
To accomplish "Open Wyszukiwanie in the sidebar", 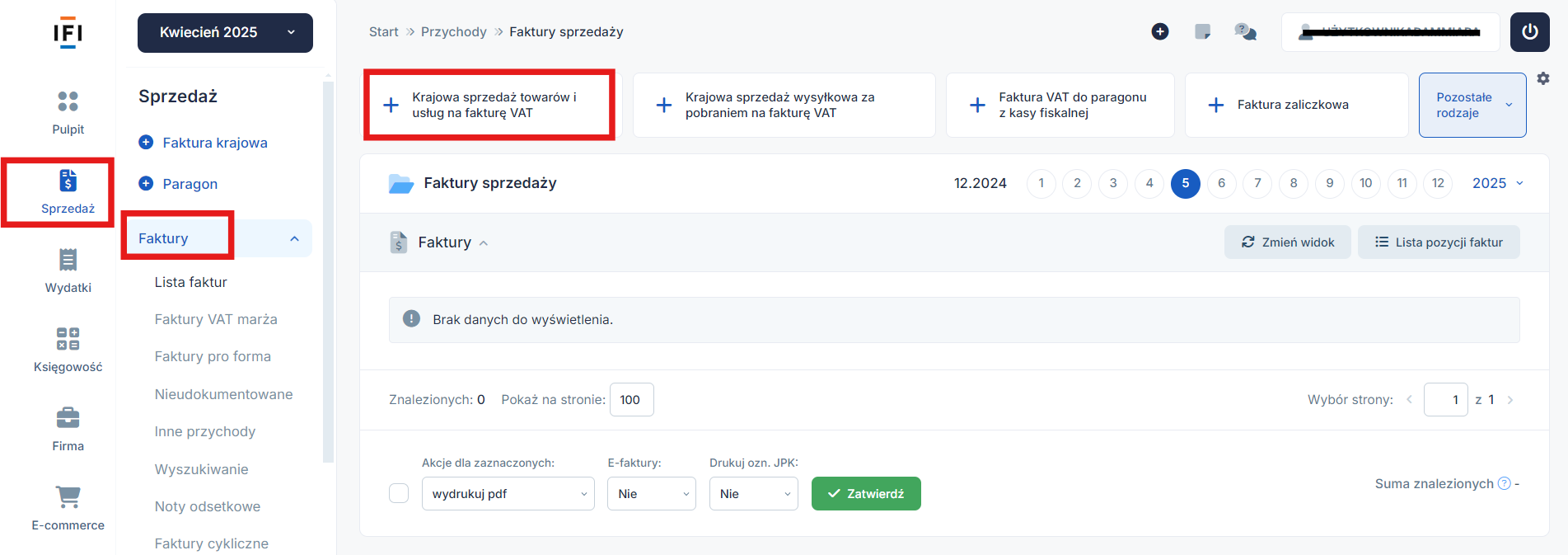I will (201, 469).
